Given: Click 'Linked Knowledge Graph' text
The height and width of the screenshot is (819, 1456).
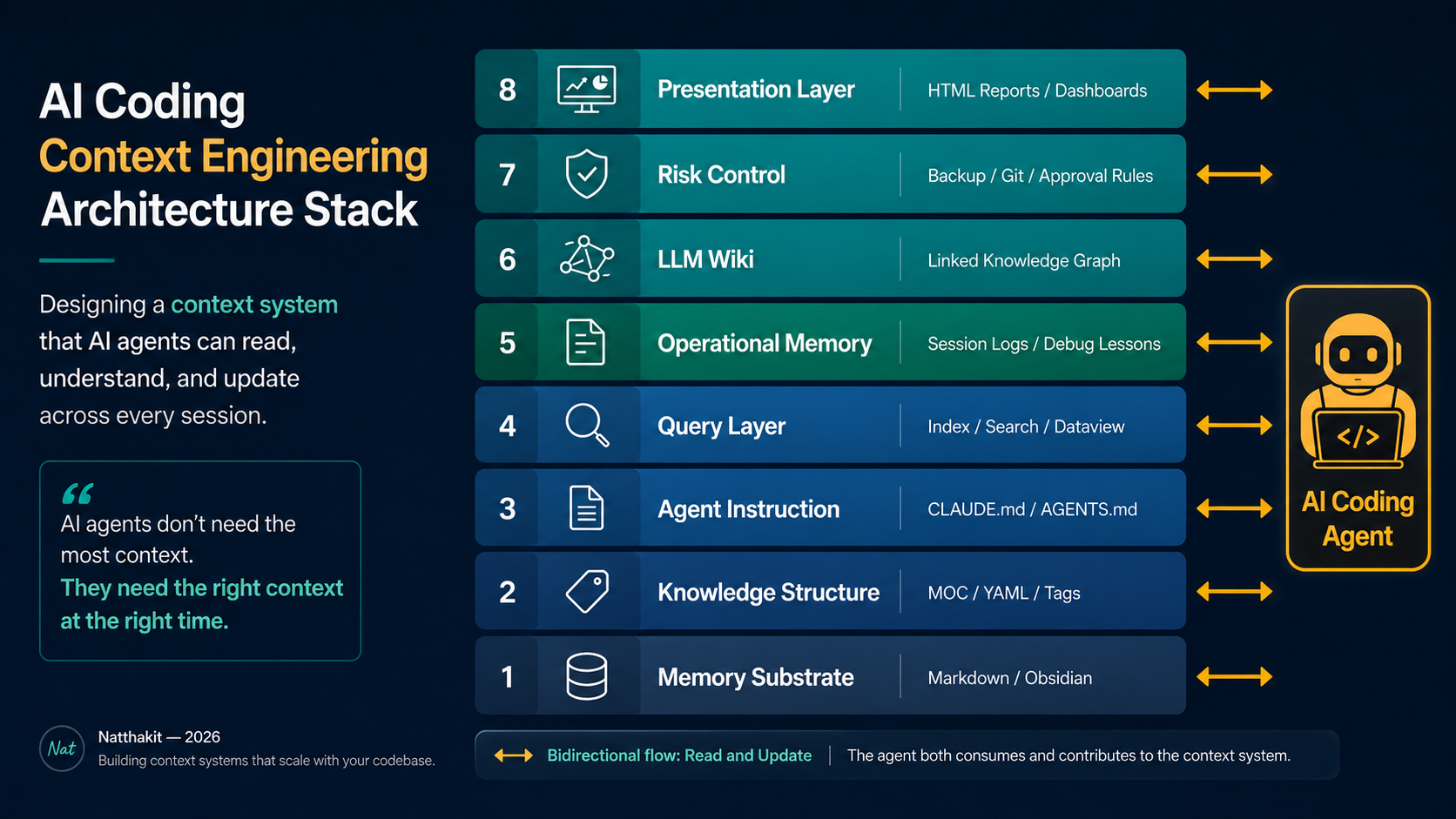Looking at the screenshot, I should point(1023,260).
